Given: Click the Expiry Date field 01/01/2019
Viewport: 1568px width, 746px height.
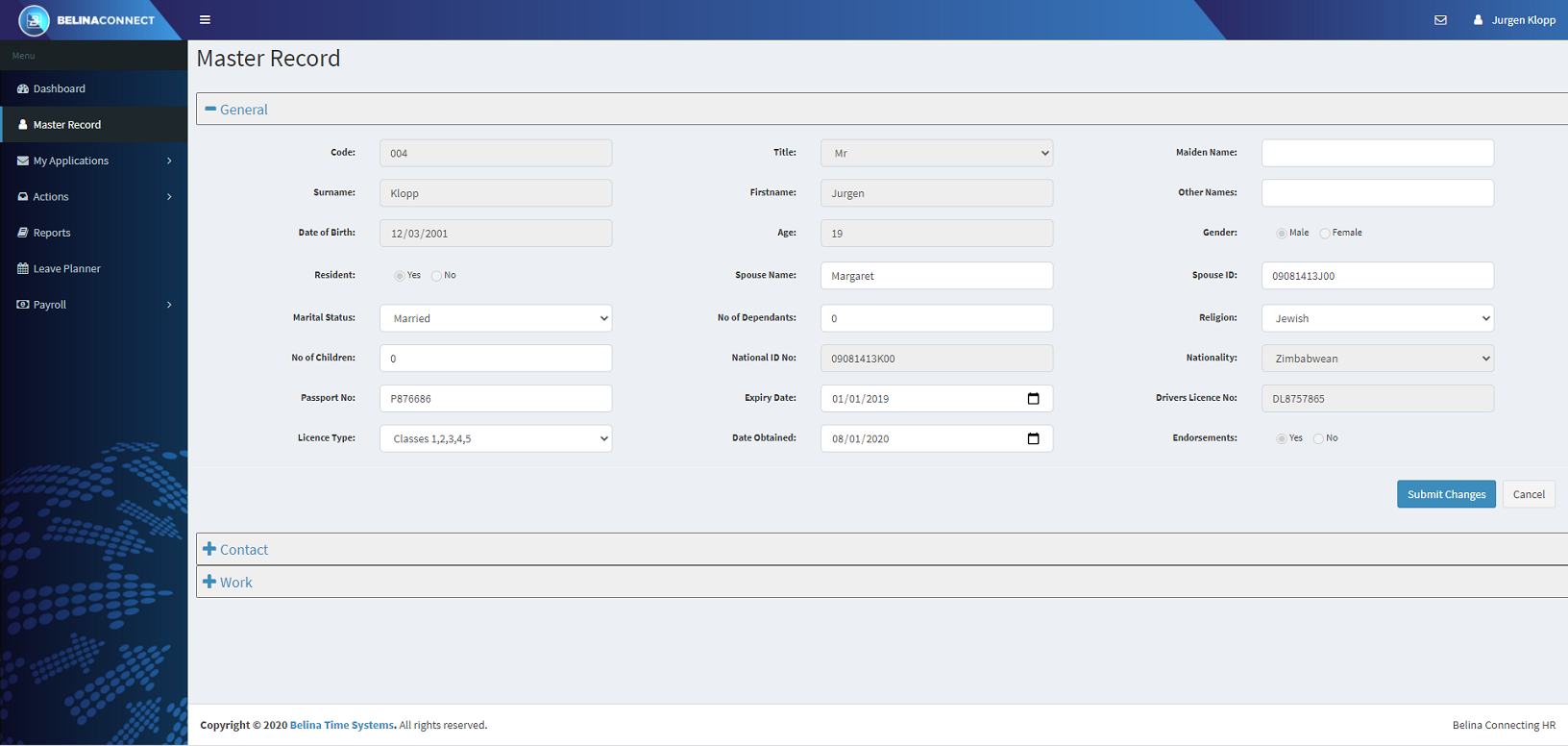Looking at the screenshot, I should pos(937,398).
